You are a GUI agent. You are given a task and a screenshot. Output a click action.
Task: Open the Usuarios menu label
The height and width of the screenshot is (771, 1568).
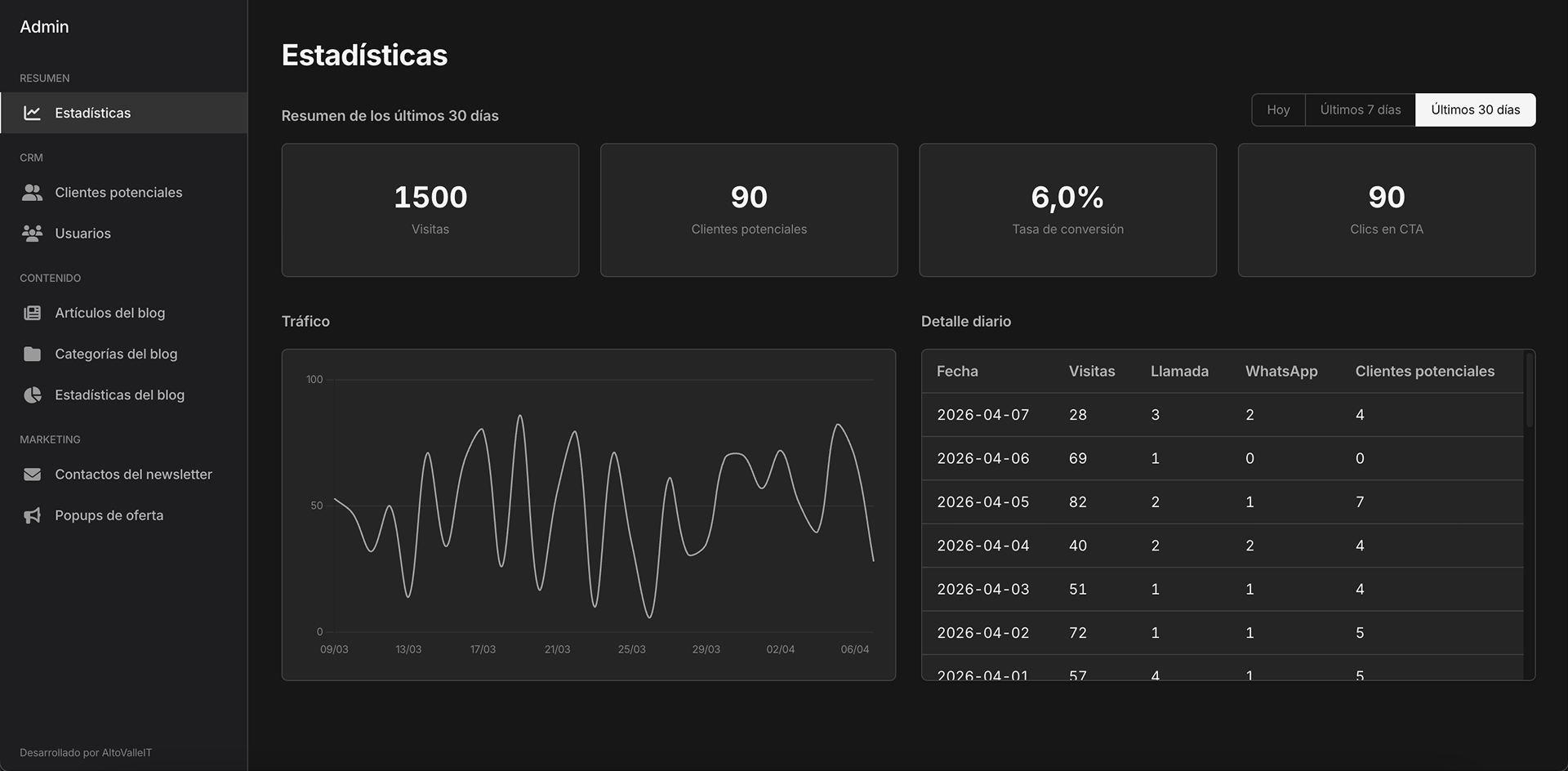82,234
